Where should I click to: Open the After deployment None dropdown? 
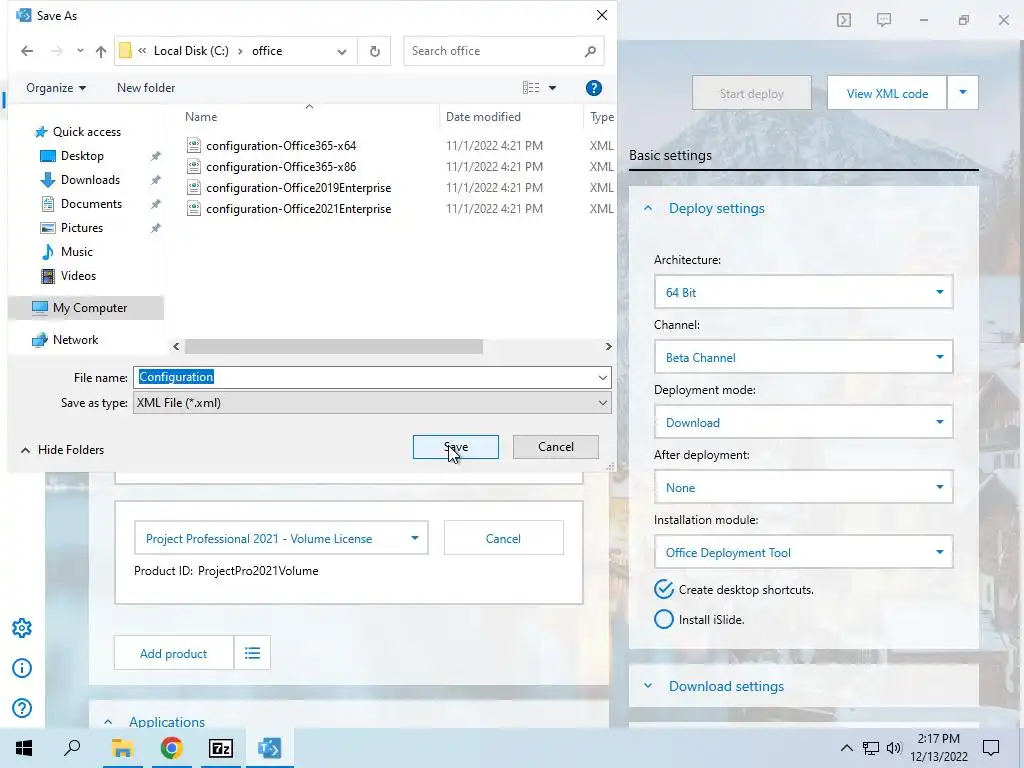tap(803, 487)
